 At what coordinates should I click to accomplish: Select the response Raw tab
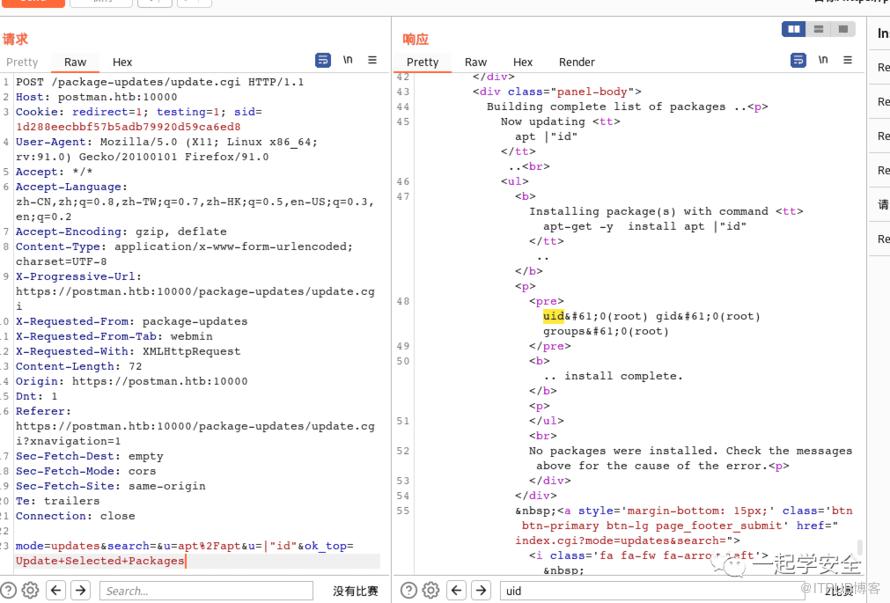476,62
